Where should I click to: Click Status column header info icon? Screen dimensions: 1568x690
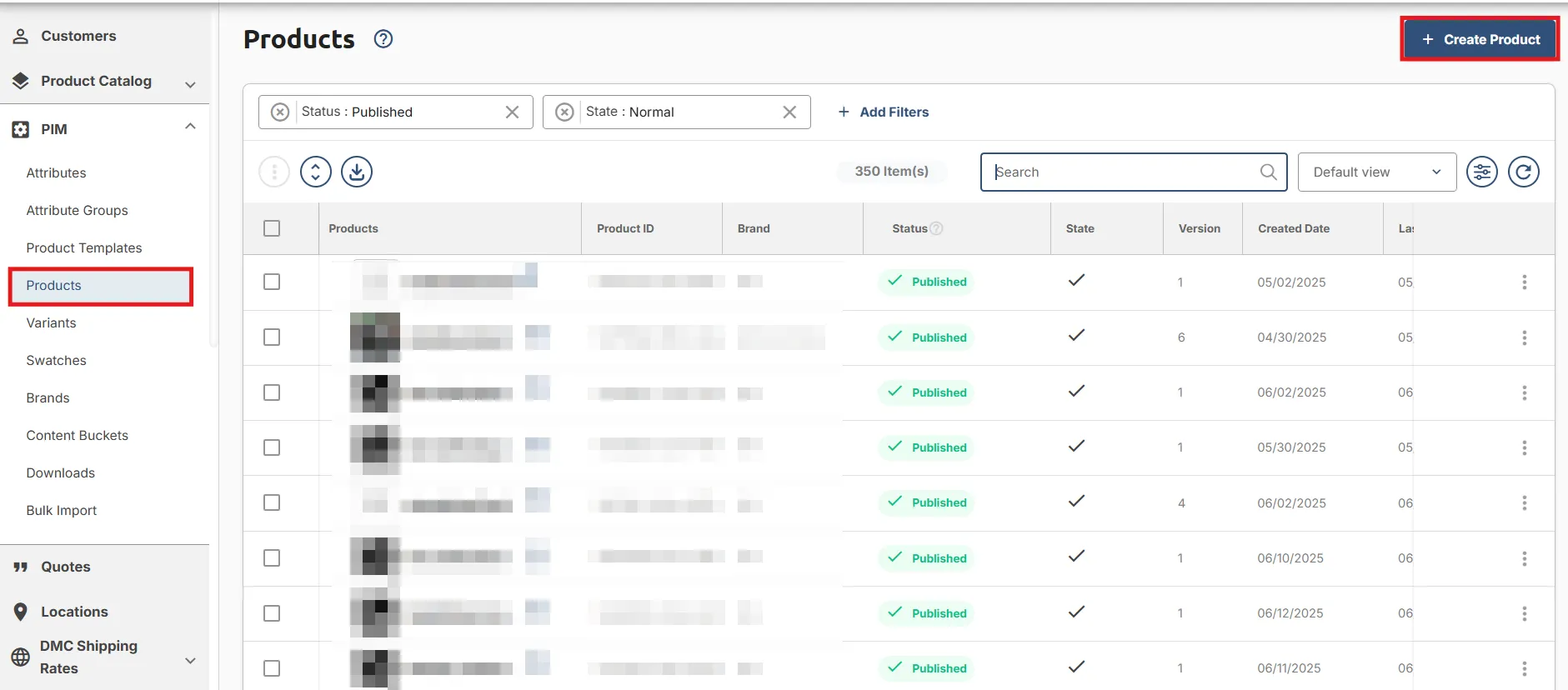(936, 228)
